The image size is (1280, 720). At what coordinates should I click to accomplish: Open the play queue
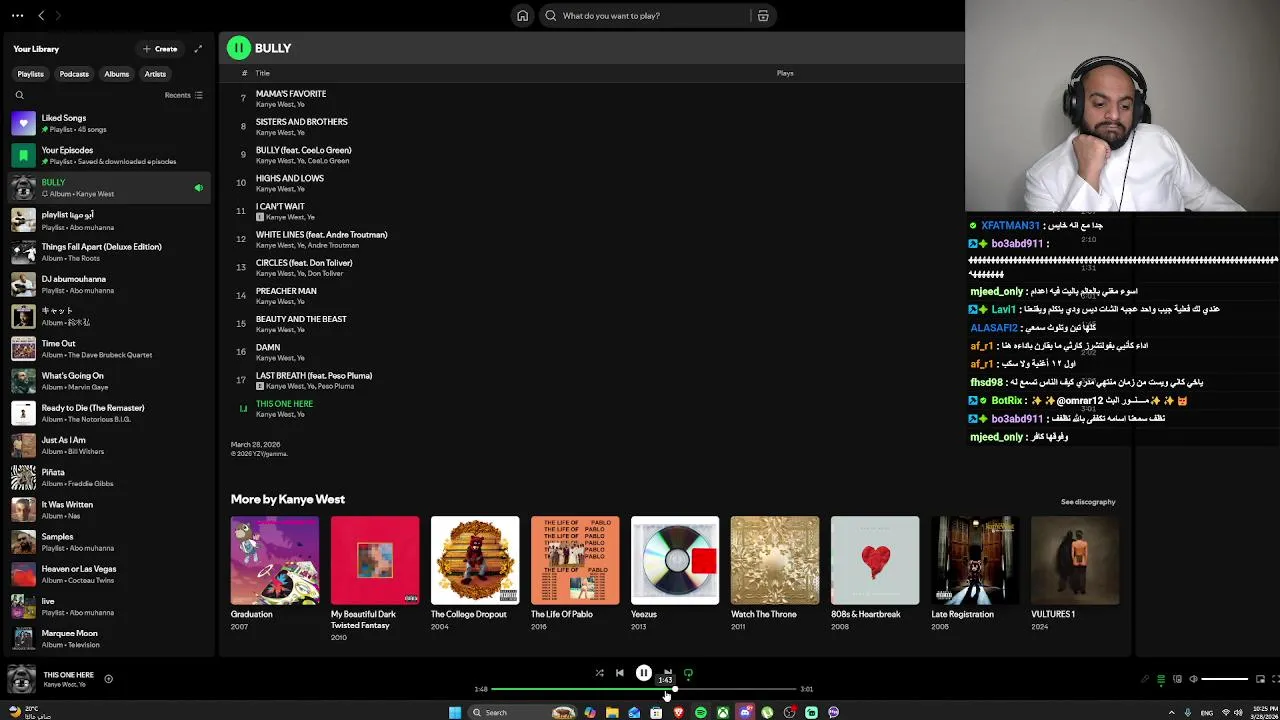click(x=1161, y=679)
